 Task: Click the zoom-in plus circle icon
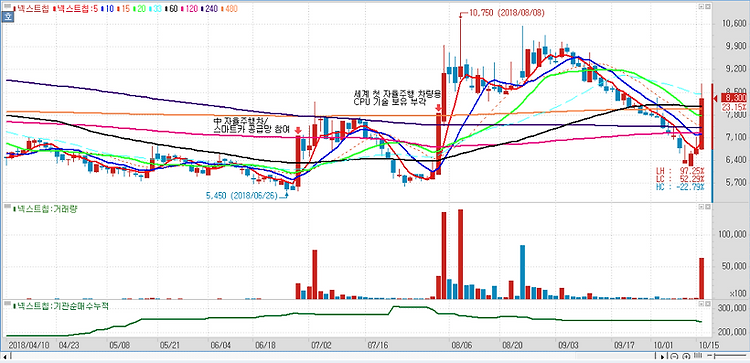coord(686,356)
